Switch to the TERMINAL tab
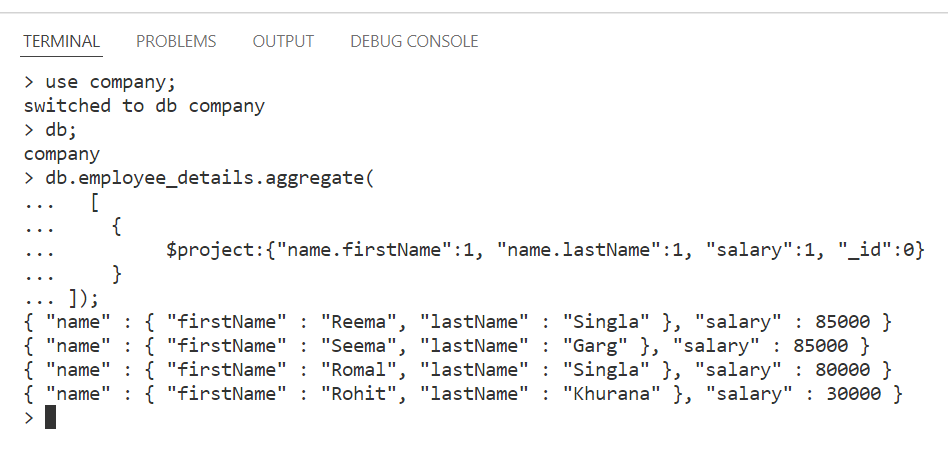 click(x=61, y=42)
